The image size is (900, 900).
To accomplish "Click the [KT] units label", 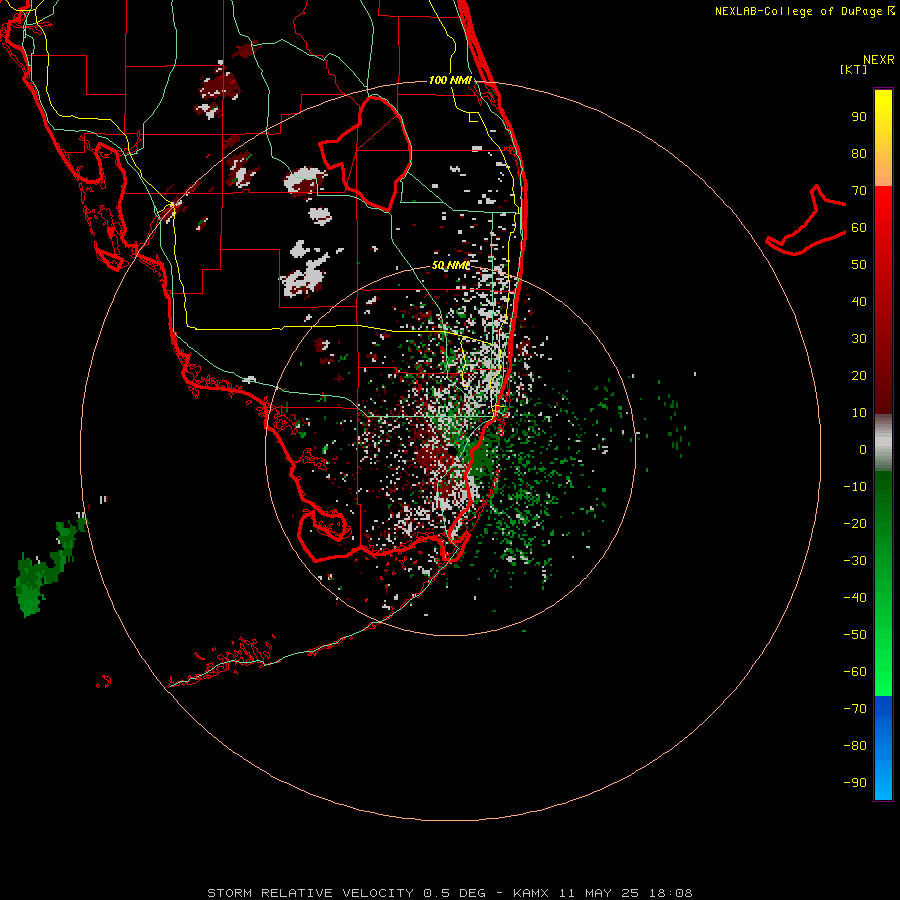I will tap(854, 69).
